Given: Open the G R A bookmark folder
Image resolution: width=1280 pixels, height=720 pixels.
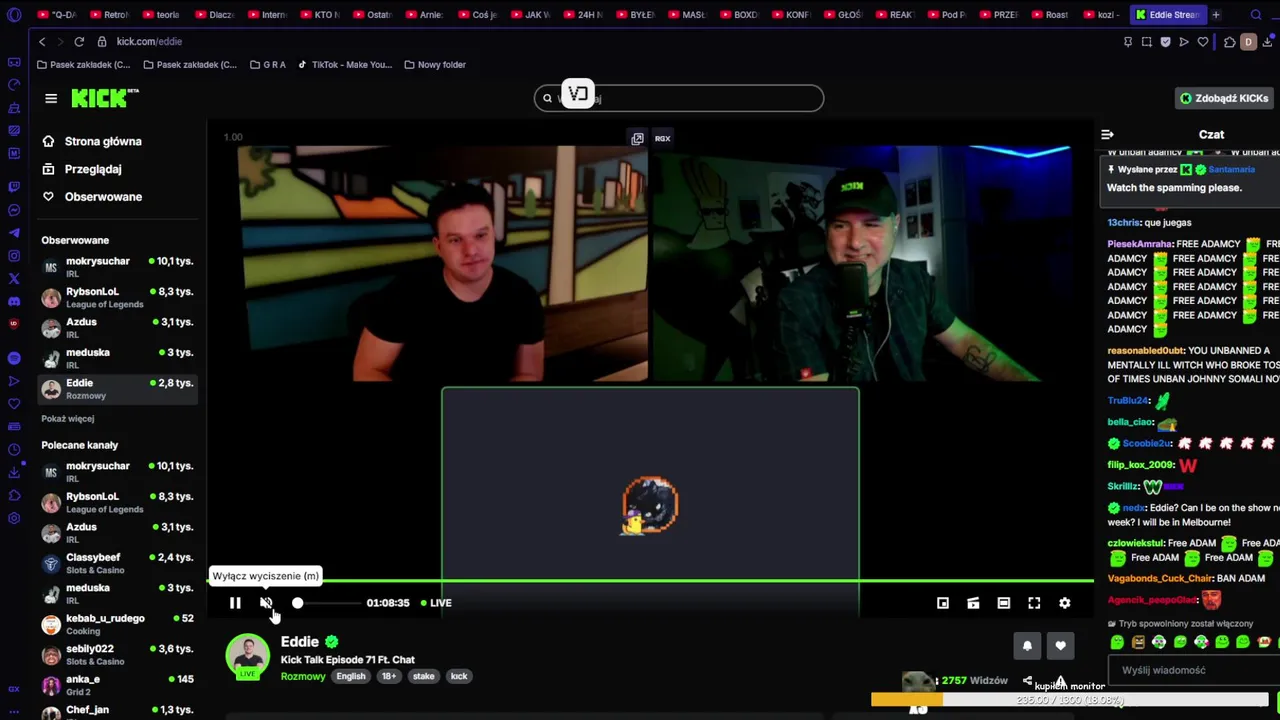Looking at the screenshot, I should coord(266,65).
